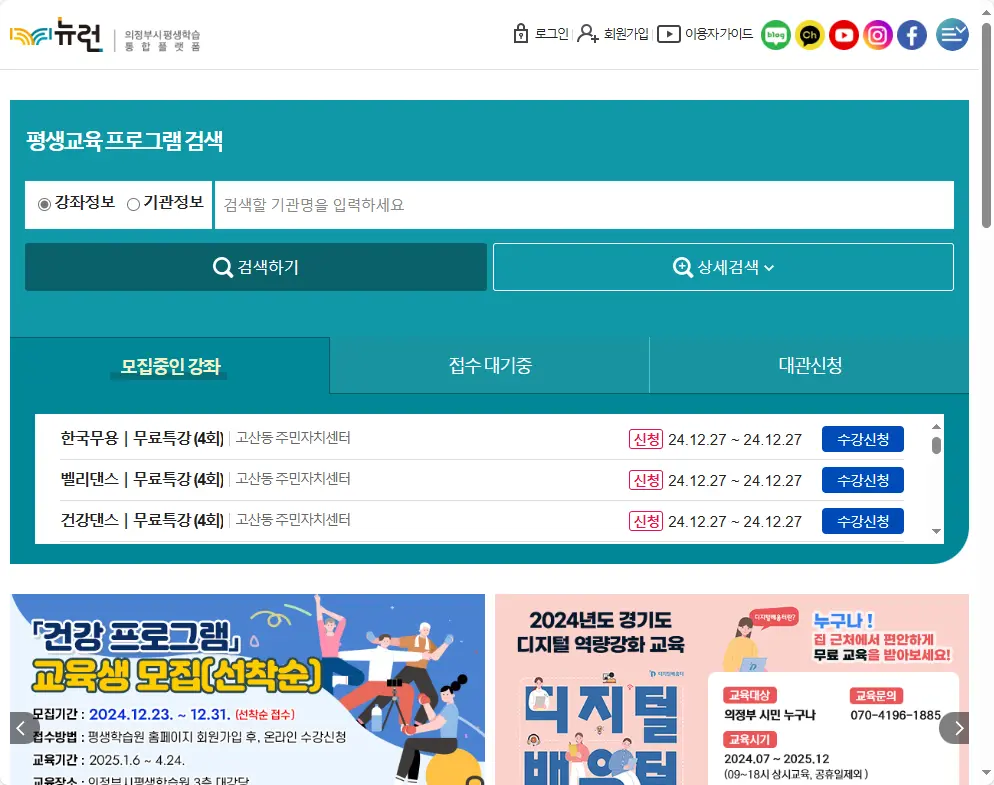Click the rightmost blue circular icon in header
This screenshot has width=994, height=785.
pyautogui.click(x=951, y=35)
